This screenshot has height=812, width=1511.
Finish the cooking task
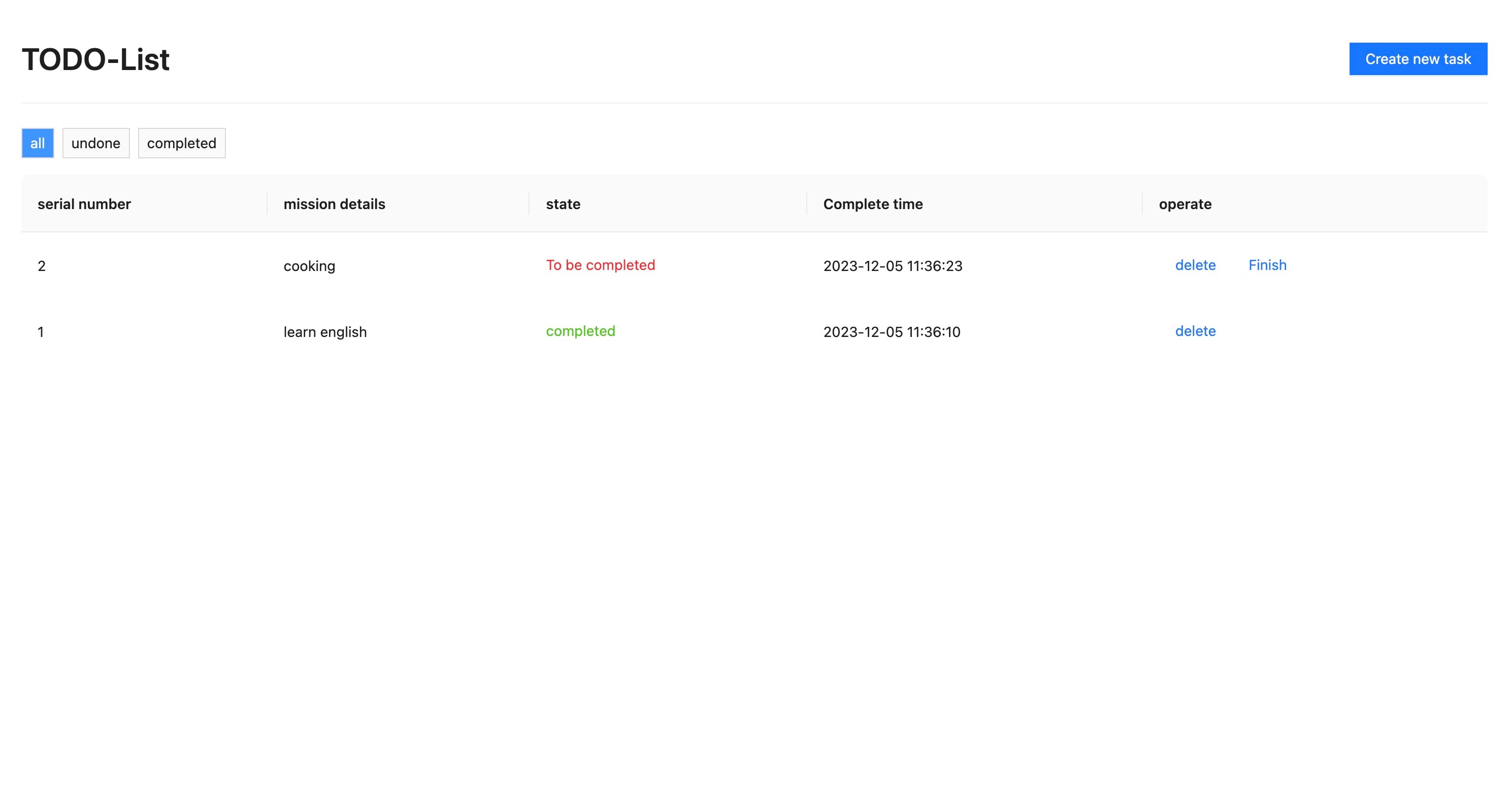1267,265
